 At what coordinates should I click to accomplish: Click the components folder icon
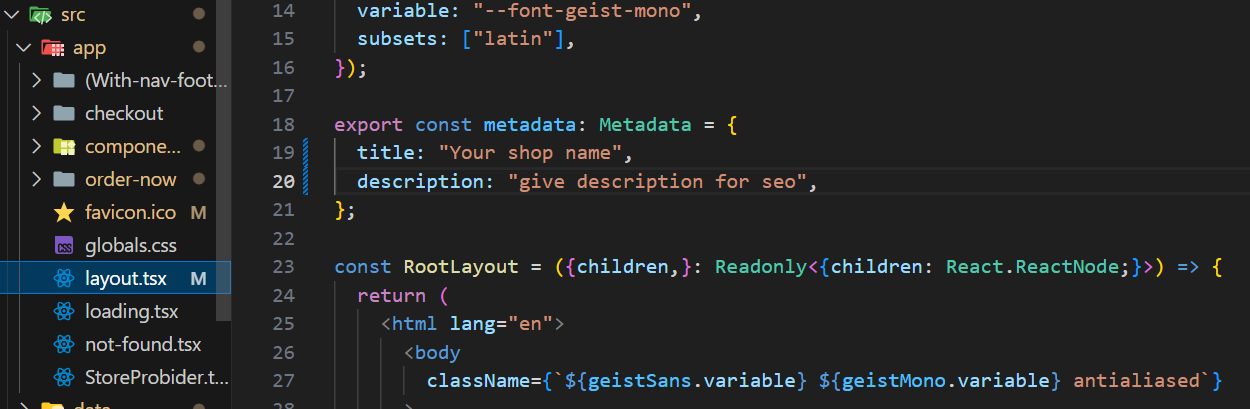[x=64, y=147]
